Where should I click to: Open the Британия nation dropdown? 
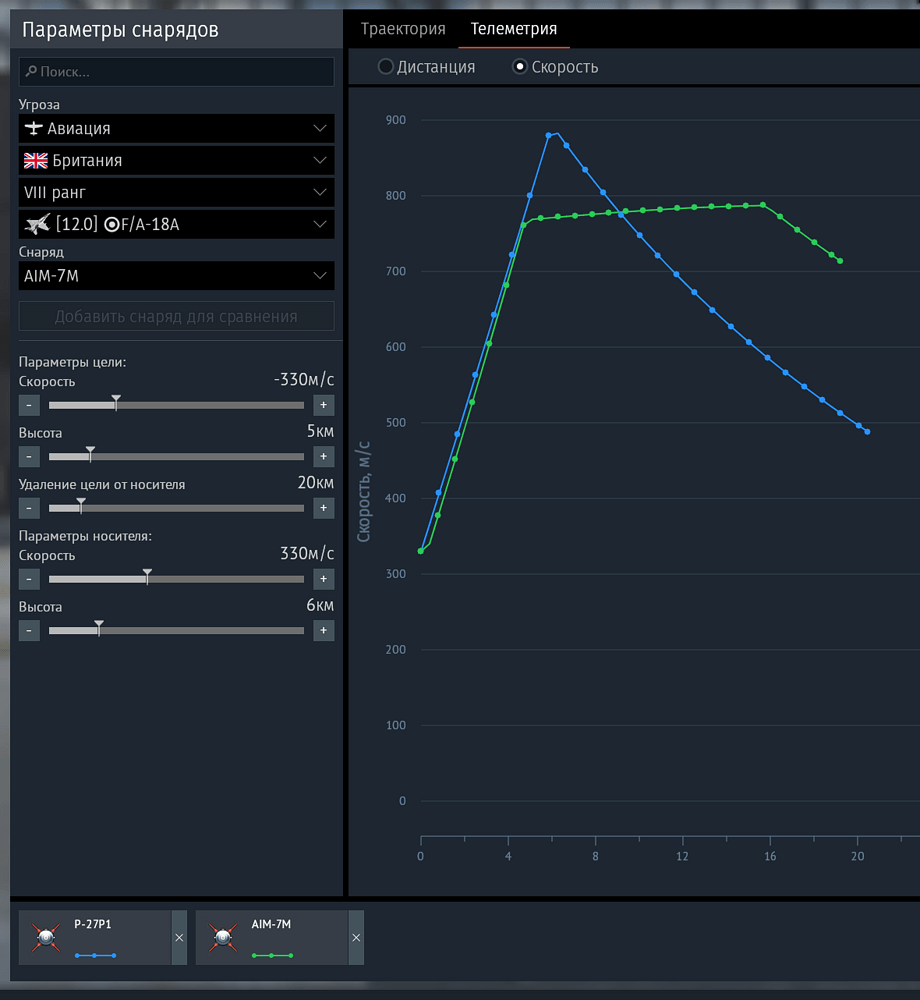point(176,161)
